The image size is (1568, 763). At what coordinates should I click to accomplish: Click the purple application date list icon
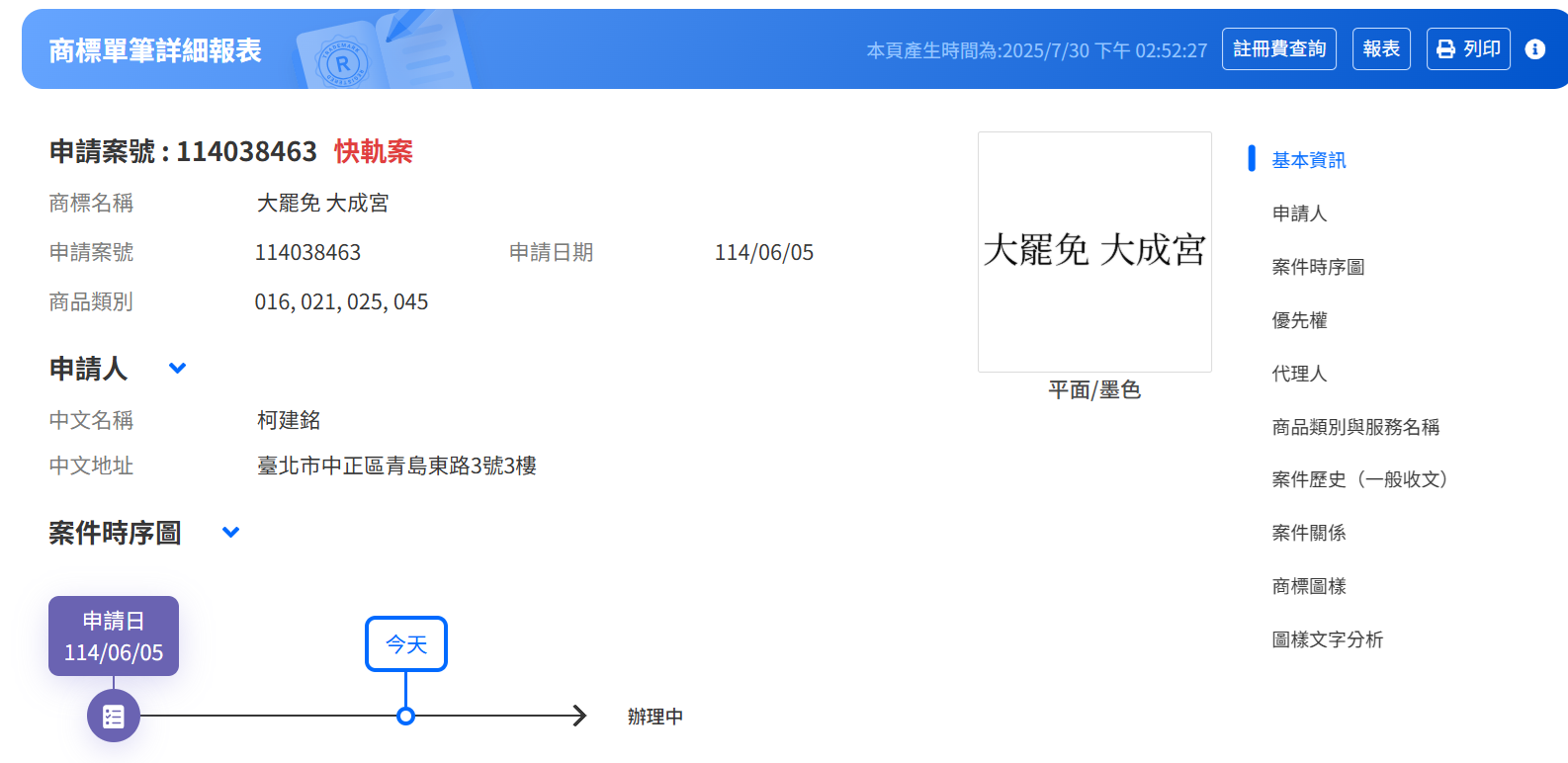[114, 716]
